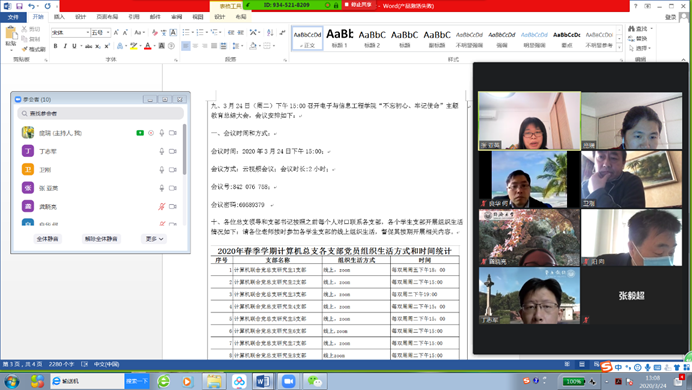This screenshot has width=692, height=390.
Task: Switch to the 插入 ribbon tab
Action: (x=59, y=17)
